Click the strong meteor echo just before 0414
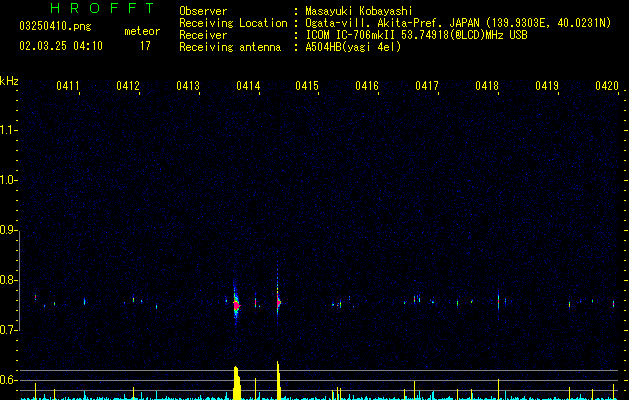 (x=236, y=305)
